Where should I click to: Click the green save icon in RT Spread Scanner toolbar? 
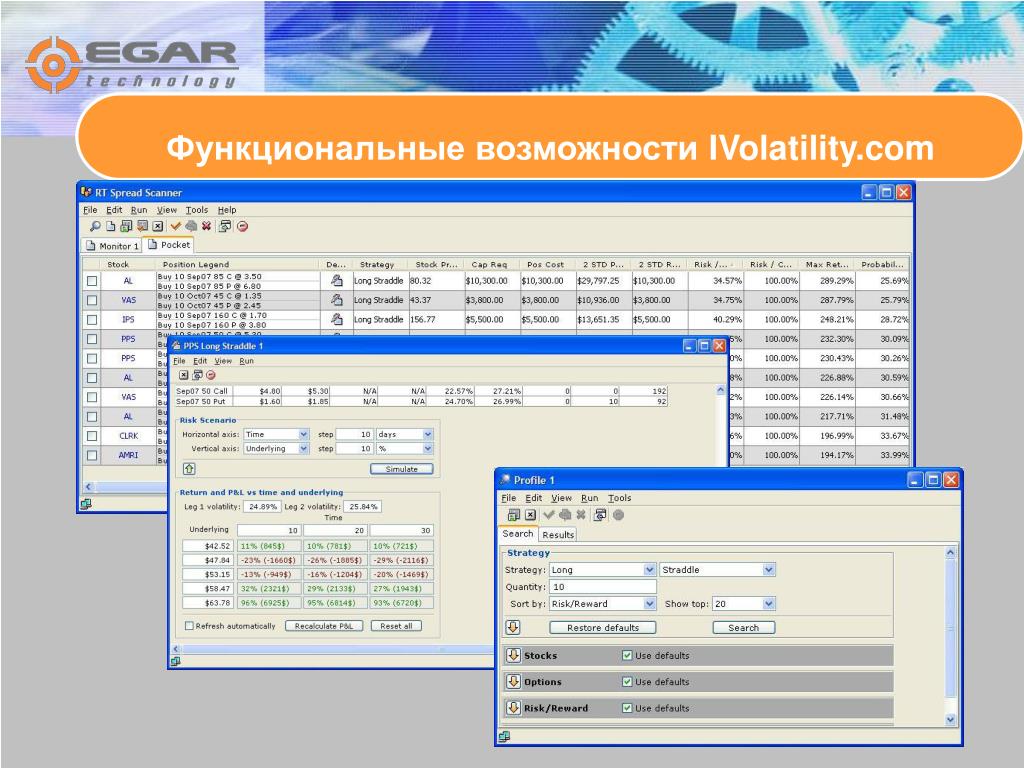point(126,226)
